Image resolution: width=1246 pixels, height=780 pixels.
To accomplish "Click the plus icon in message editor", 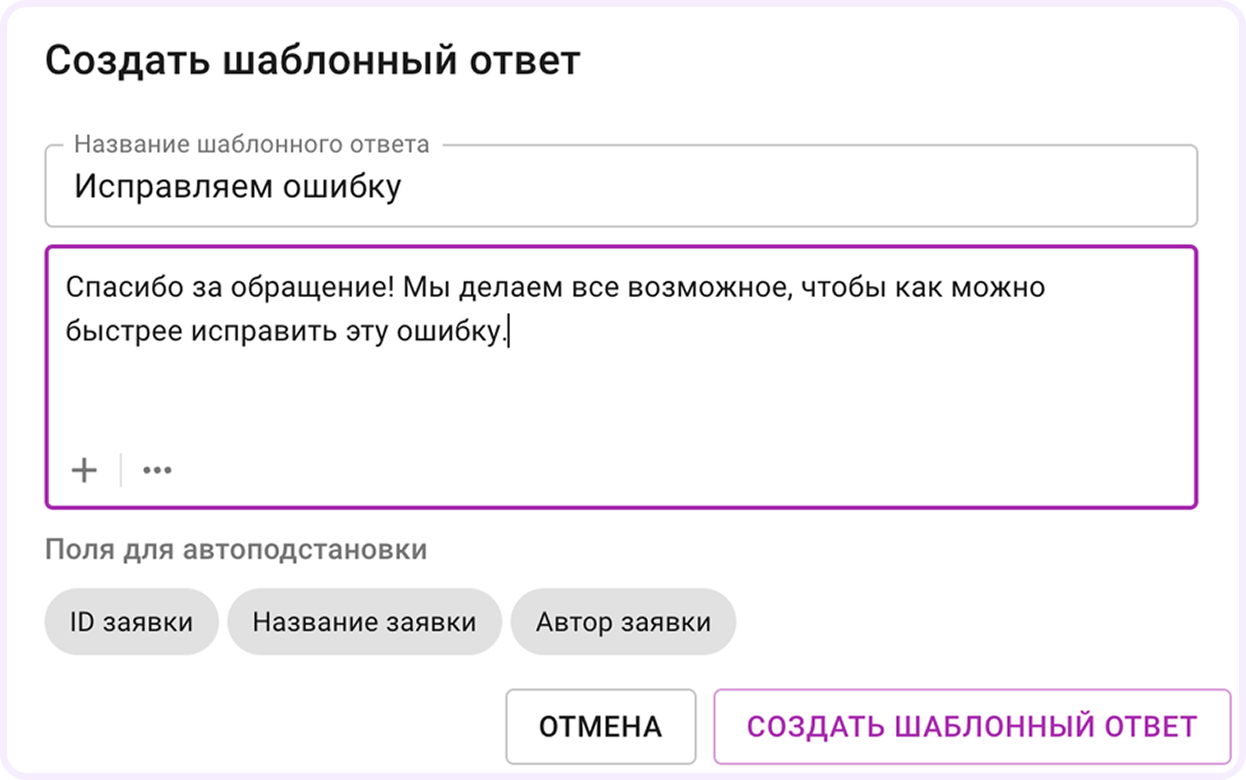I will click(x=84, y=469).
